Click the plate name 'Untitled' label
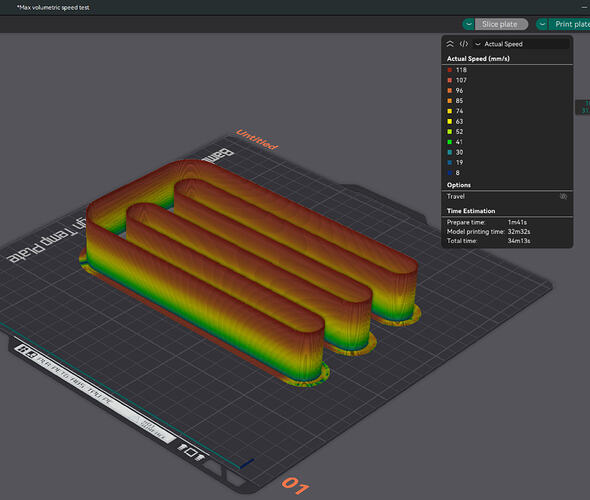590x500 pixels. tap(257, 140)
